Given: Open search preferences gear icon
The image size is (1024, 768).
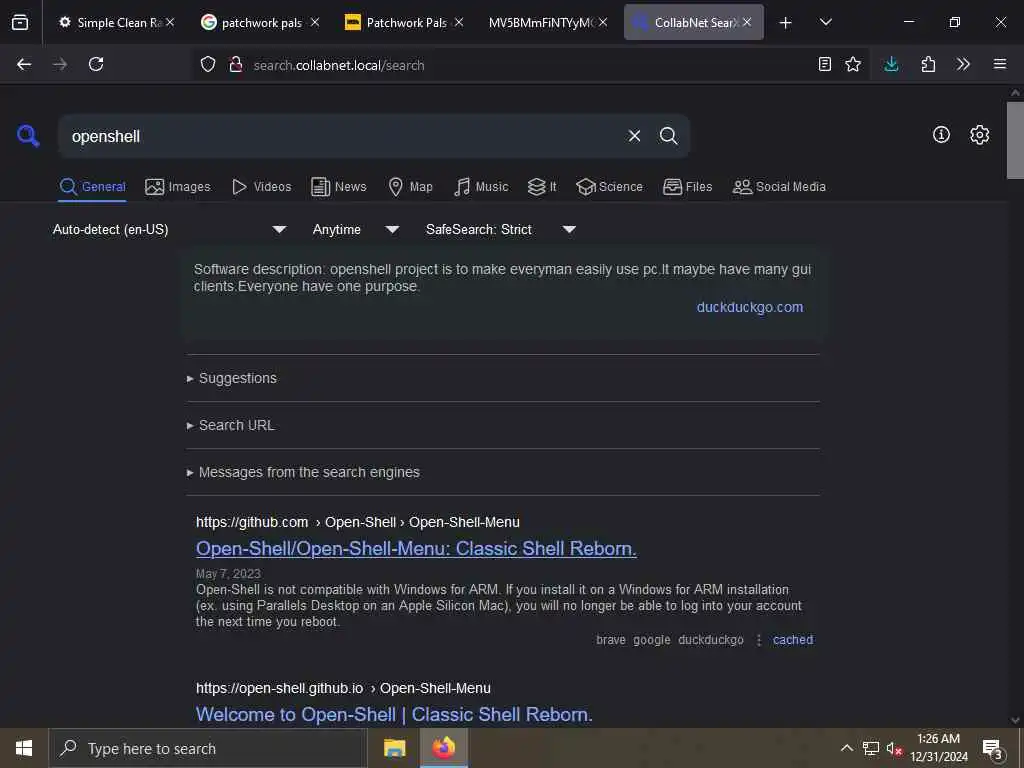Looking at the screenshot, I should tap(979, 135).
